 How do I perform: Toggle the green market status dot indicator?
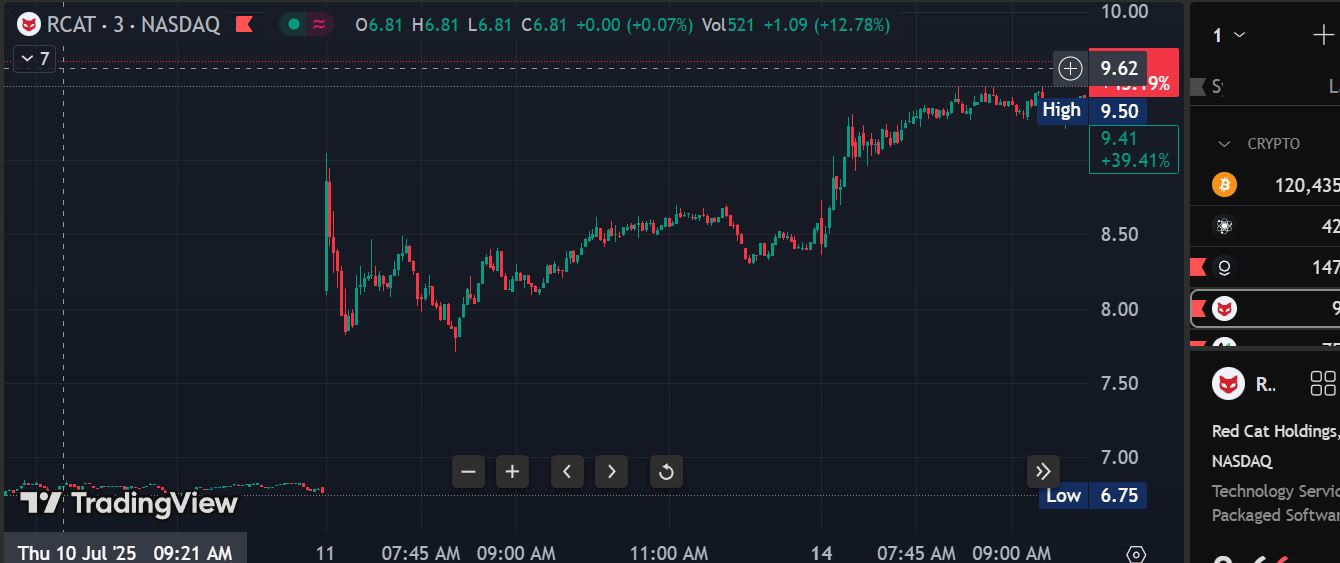click(294, 24)
